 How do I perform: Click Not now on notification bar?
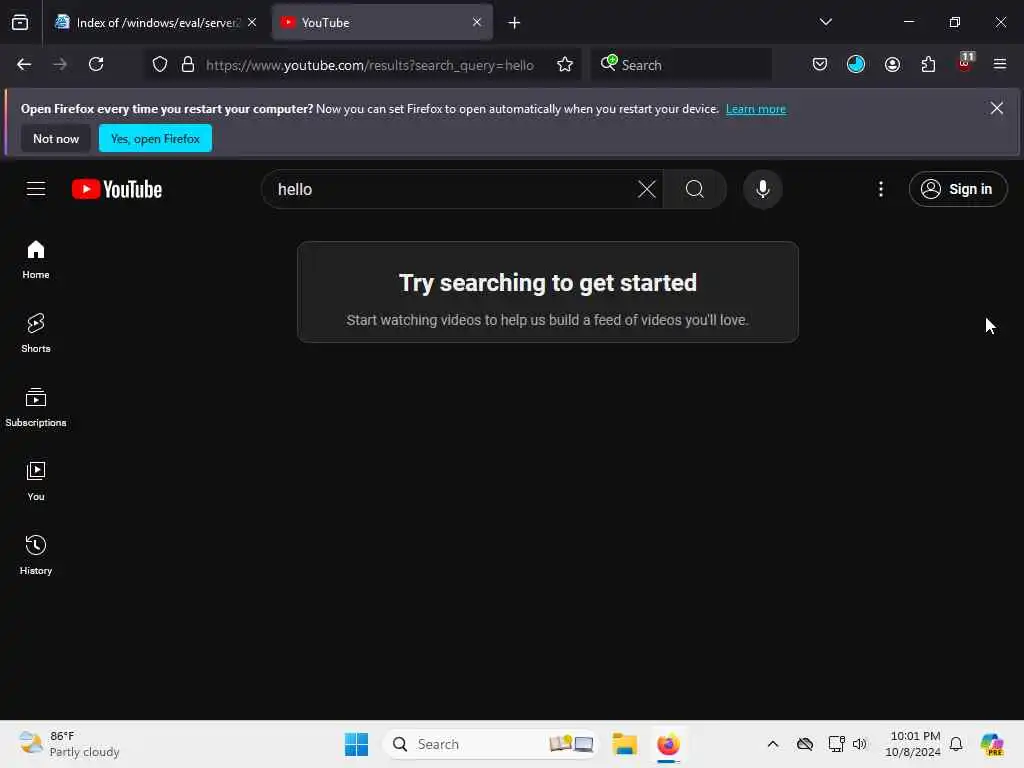click(x=56, y=138)
